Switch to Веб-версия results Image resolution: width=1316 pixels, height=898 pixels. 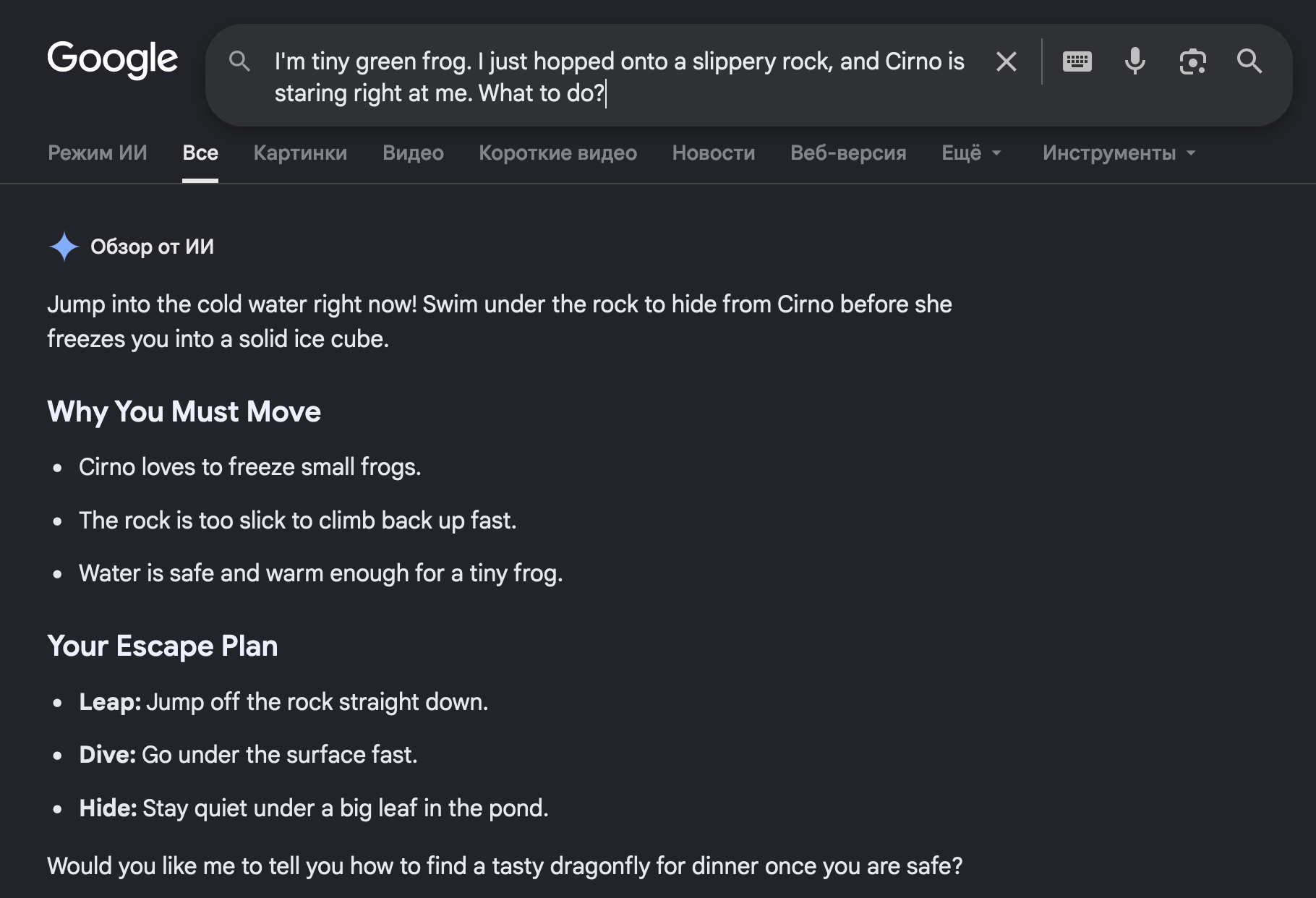(848, 153)
